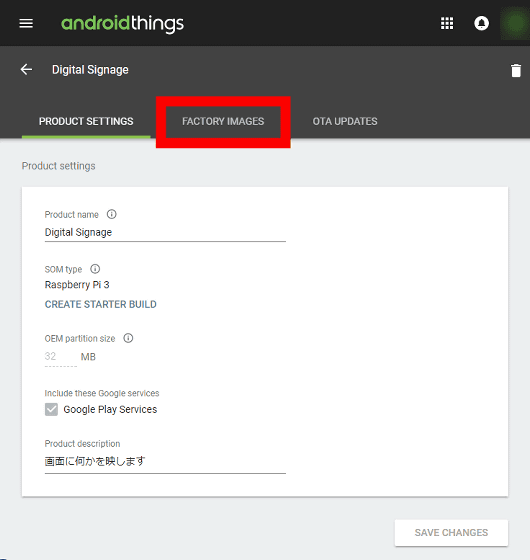Screen dimensions: 530x560
Task: Focus the Product name text field
Action: pyautogui.click(x=165, y=232)
